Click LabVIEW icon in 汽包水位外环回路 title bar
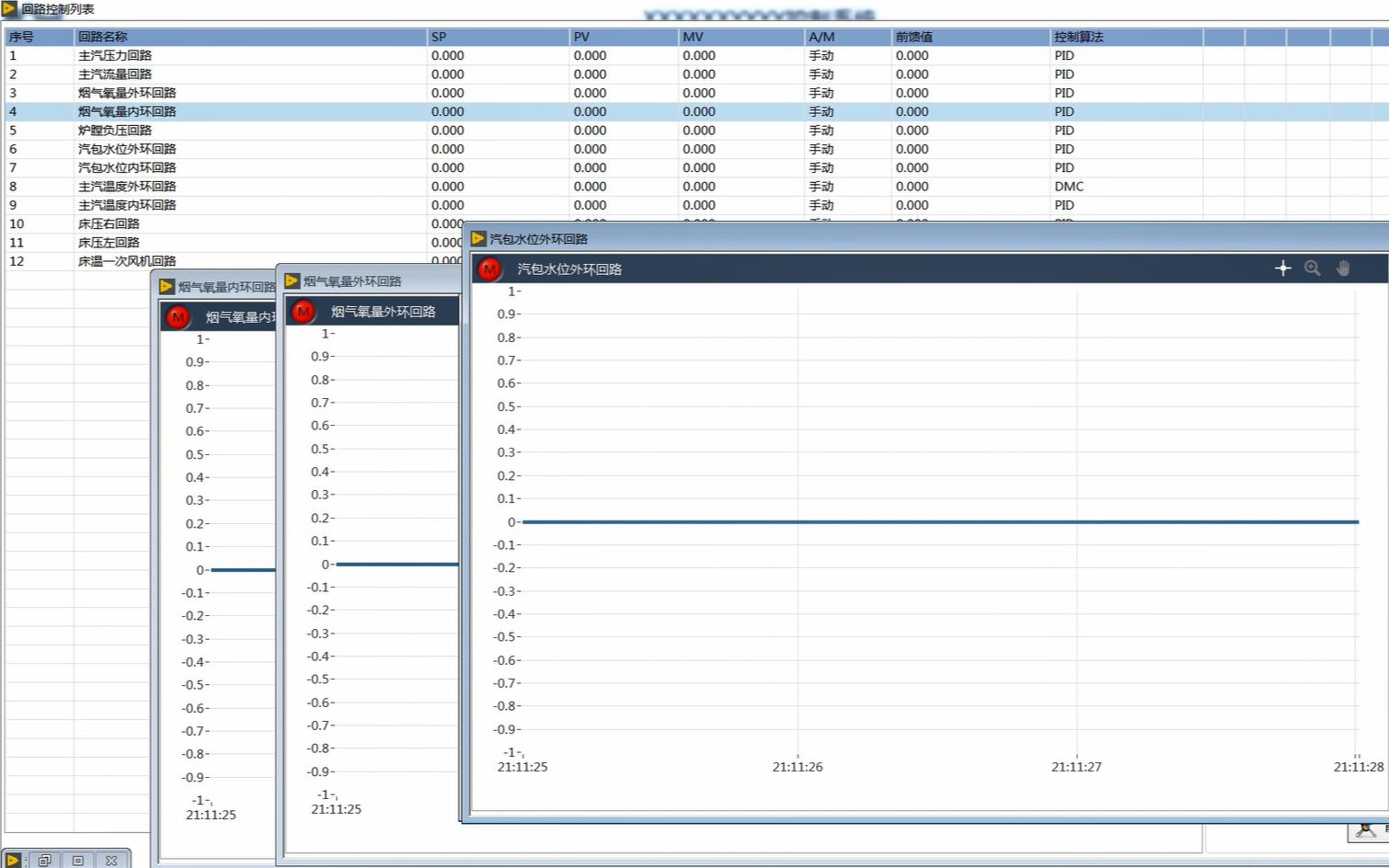The image size is (1389, 868). [478, 238]
